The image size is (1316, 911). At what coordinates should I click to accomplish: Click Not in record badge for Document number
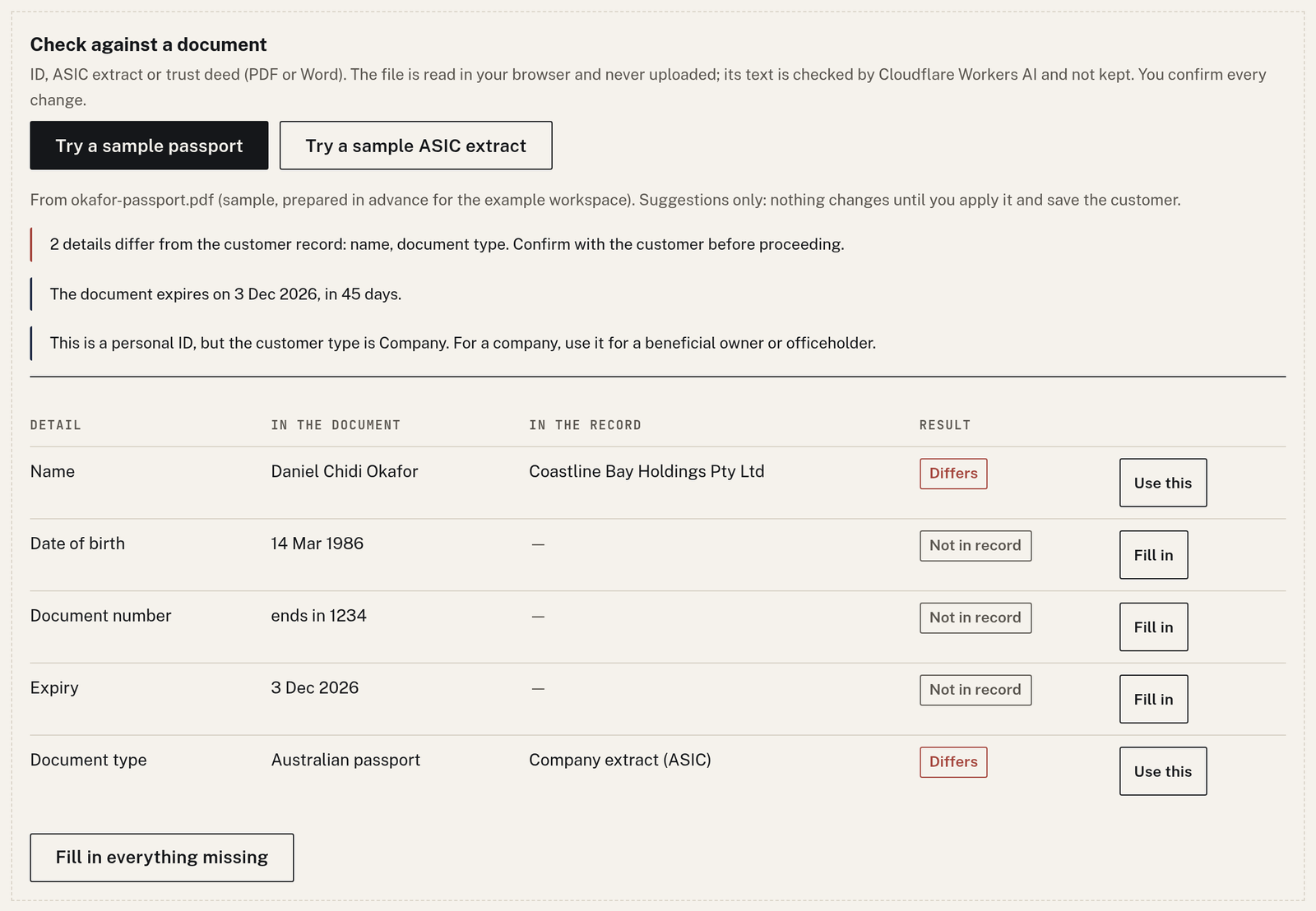pos(975,618)
